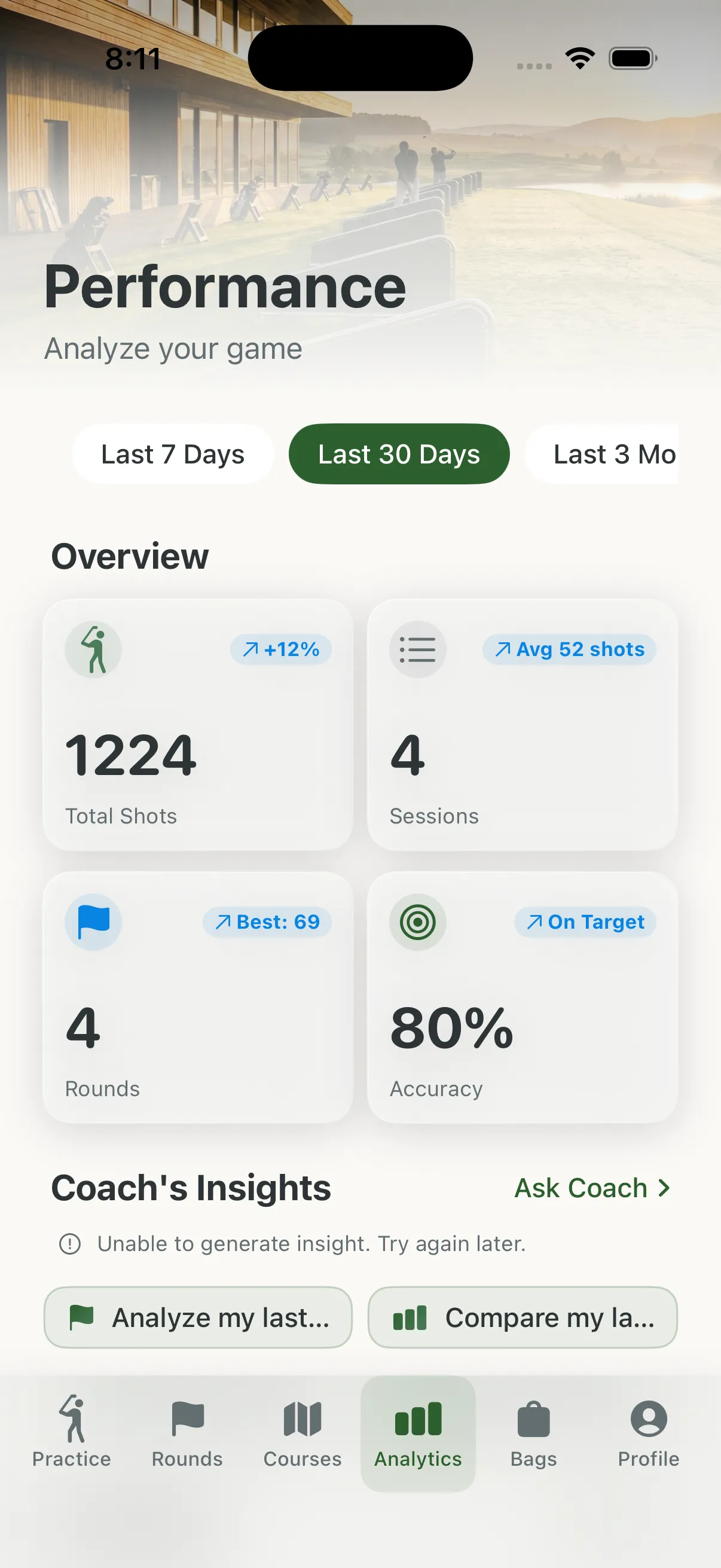Tap the Avg 52 shots badge

[570, 649]
